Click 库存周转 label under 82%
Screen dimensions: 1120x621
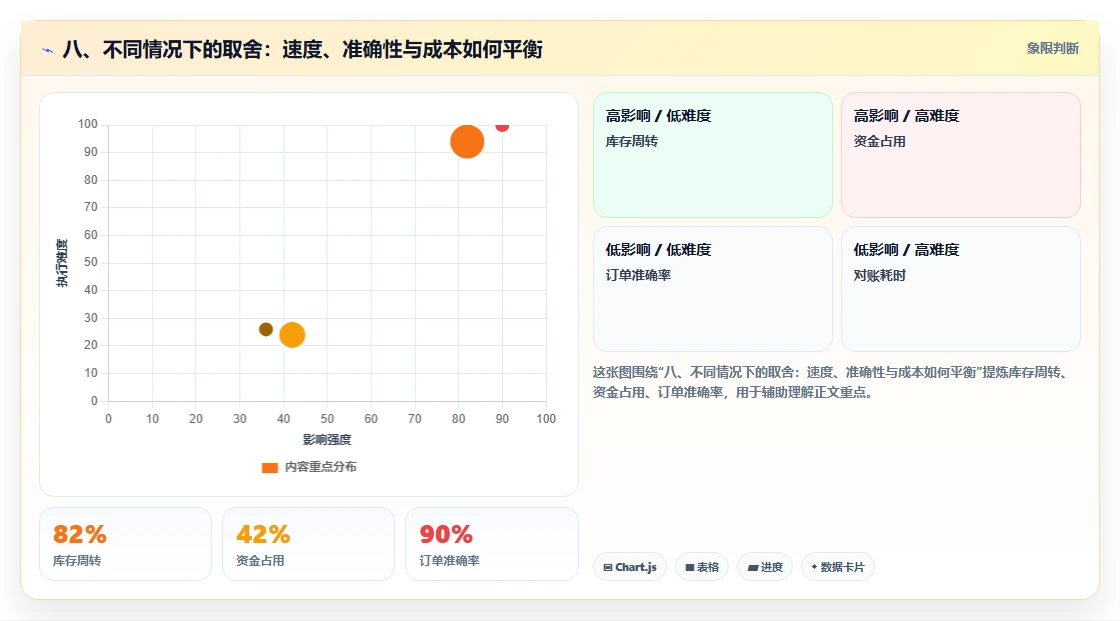76,561
